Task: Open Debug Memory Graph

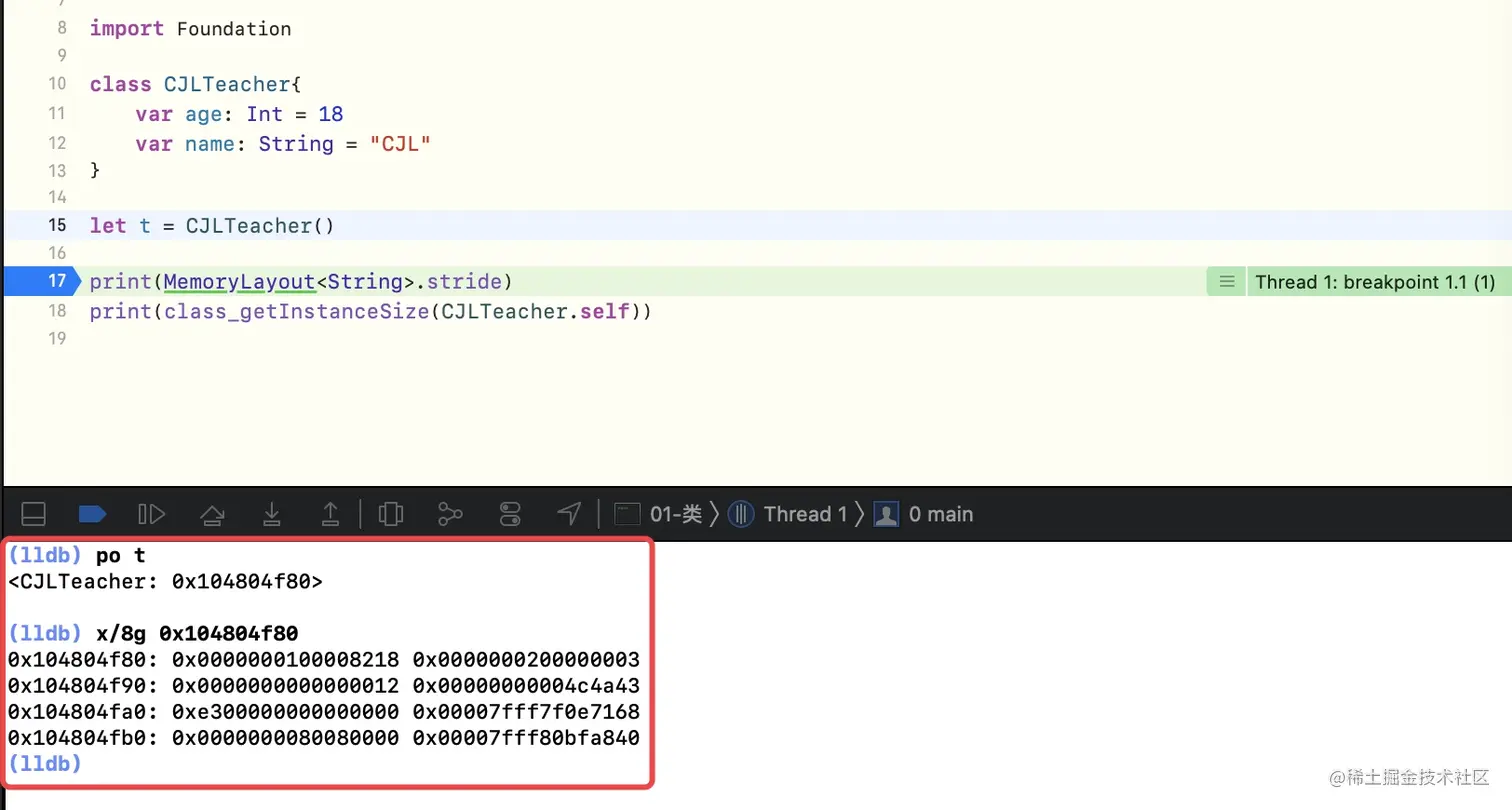Action: click(x=450, y=514)
